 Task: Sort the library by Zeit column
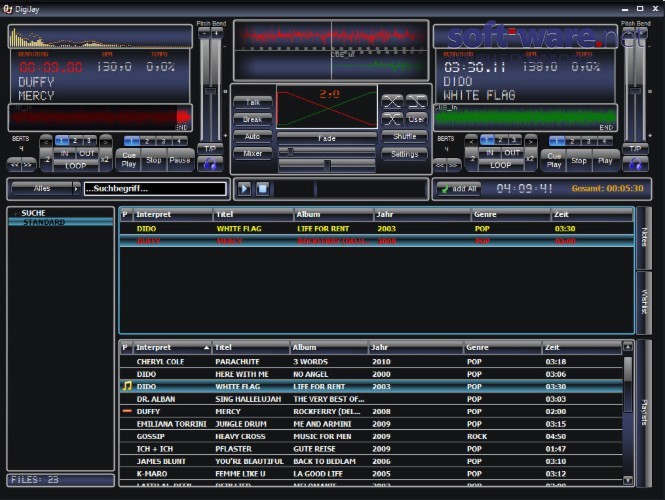[x=582, y=347]
